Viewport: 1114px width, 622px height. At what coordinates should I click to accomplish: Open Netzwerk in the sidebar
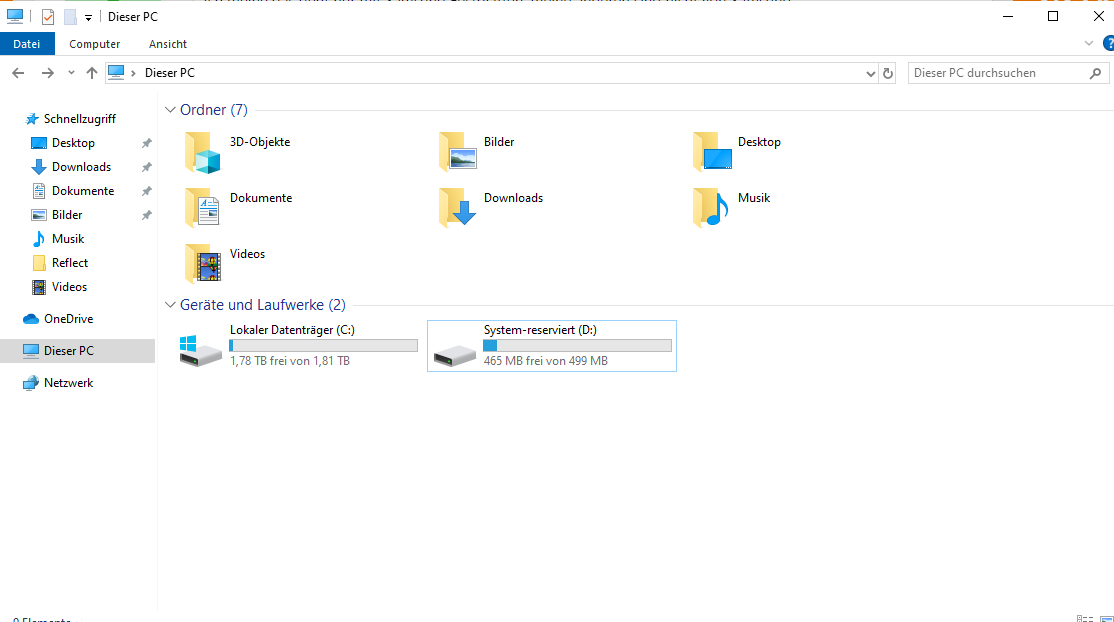click(x=70, y=382)
